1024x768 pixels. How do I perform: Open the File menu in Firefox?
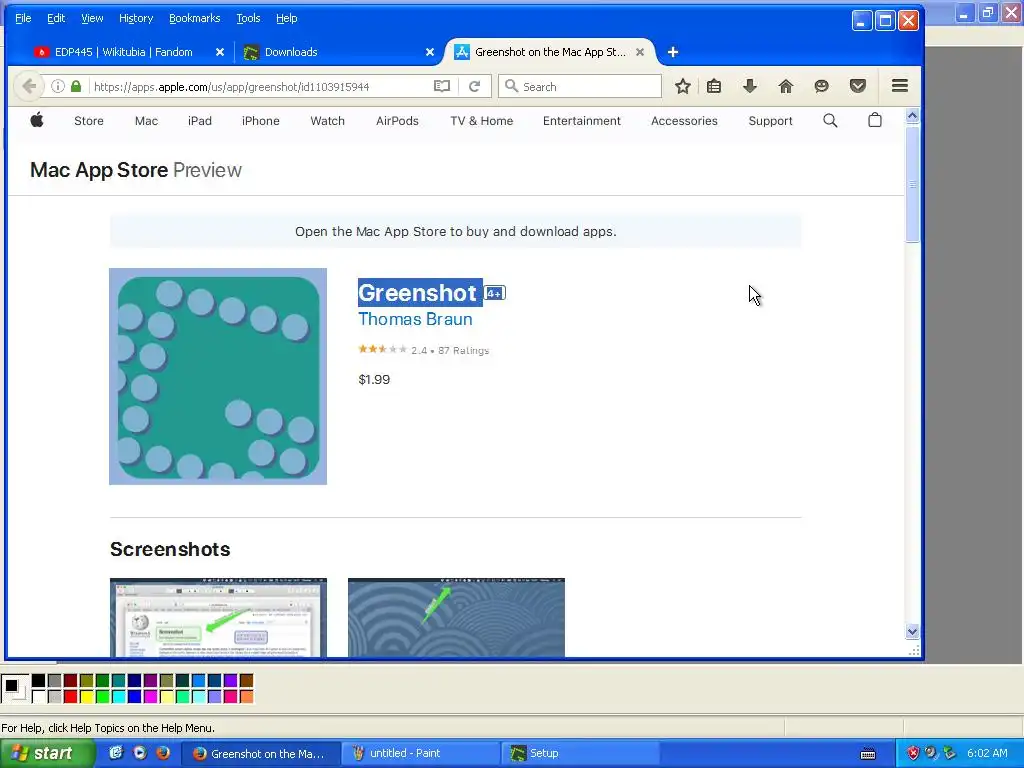click(x=23, y=18)
